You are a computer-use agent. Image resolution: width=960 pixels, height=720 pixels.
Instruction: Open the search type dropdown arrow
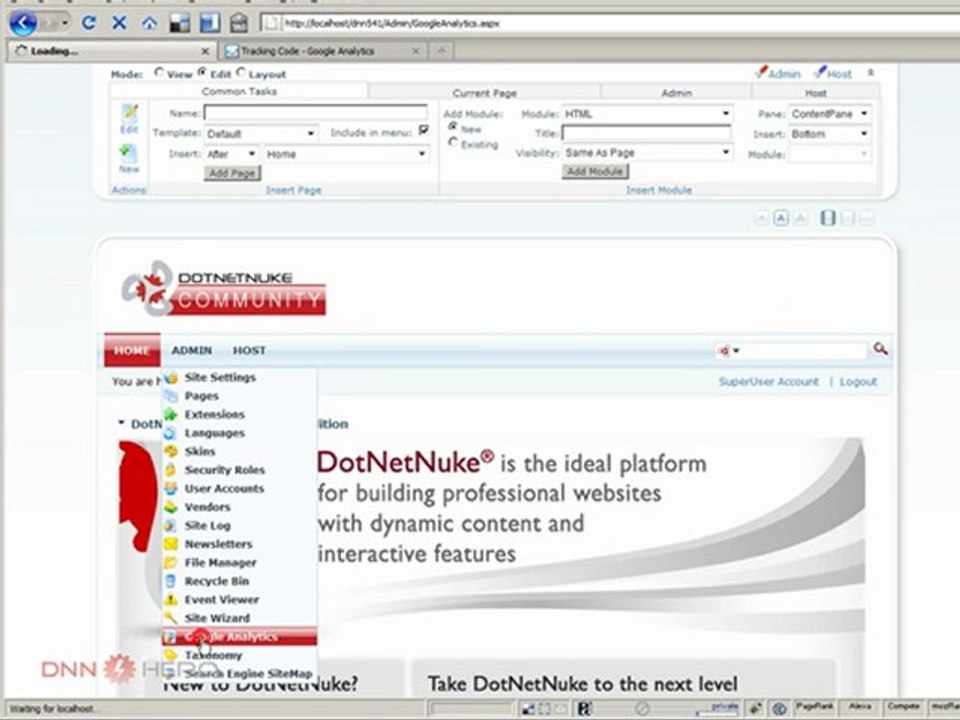737,351
